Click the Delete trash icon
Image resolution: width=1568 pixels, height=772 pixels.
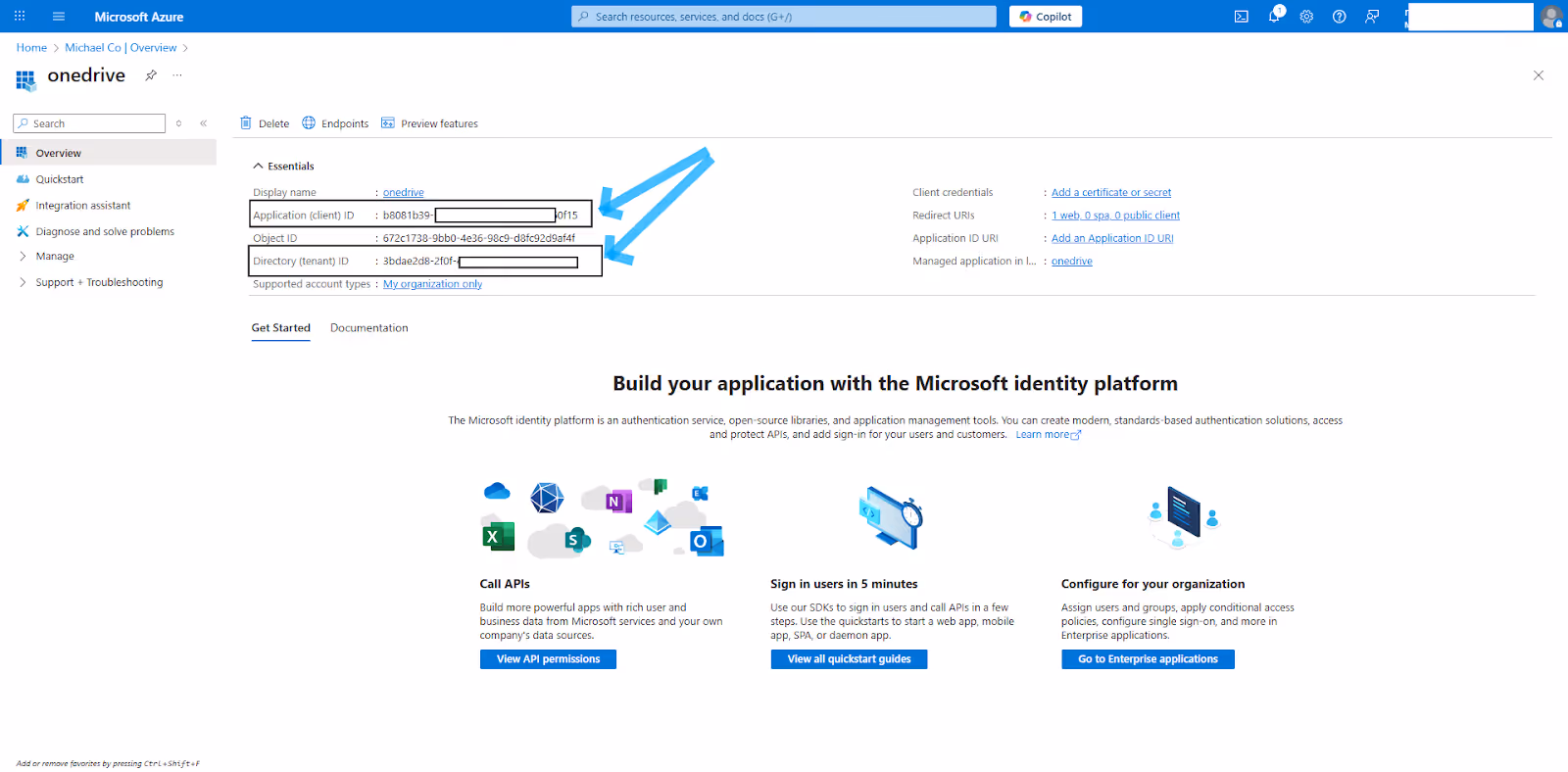(x=246, y=122)
